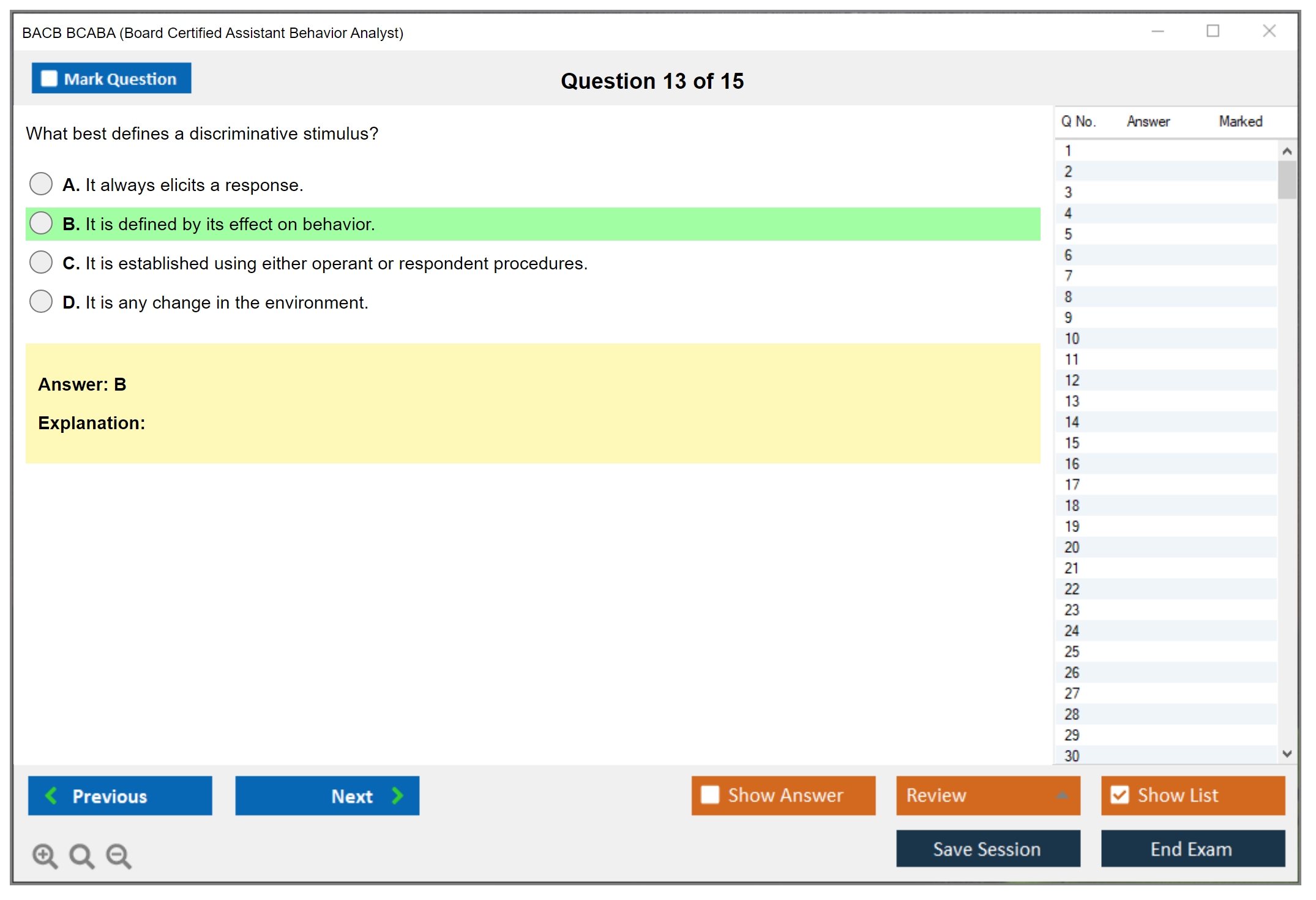Select answer option A radio button
The image size is (1316, 900).
pos(41,184)
